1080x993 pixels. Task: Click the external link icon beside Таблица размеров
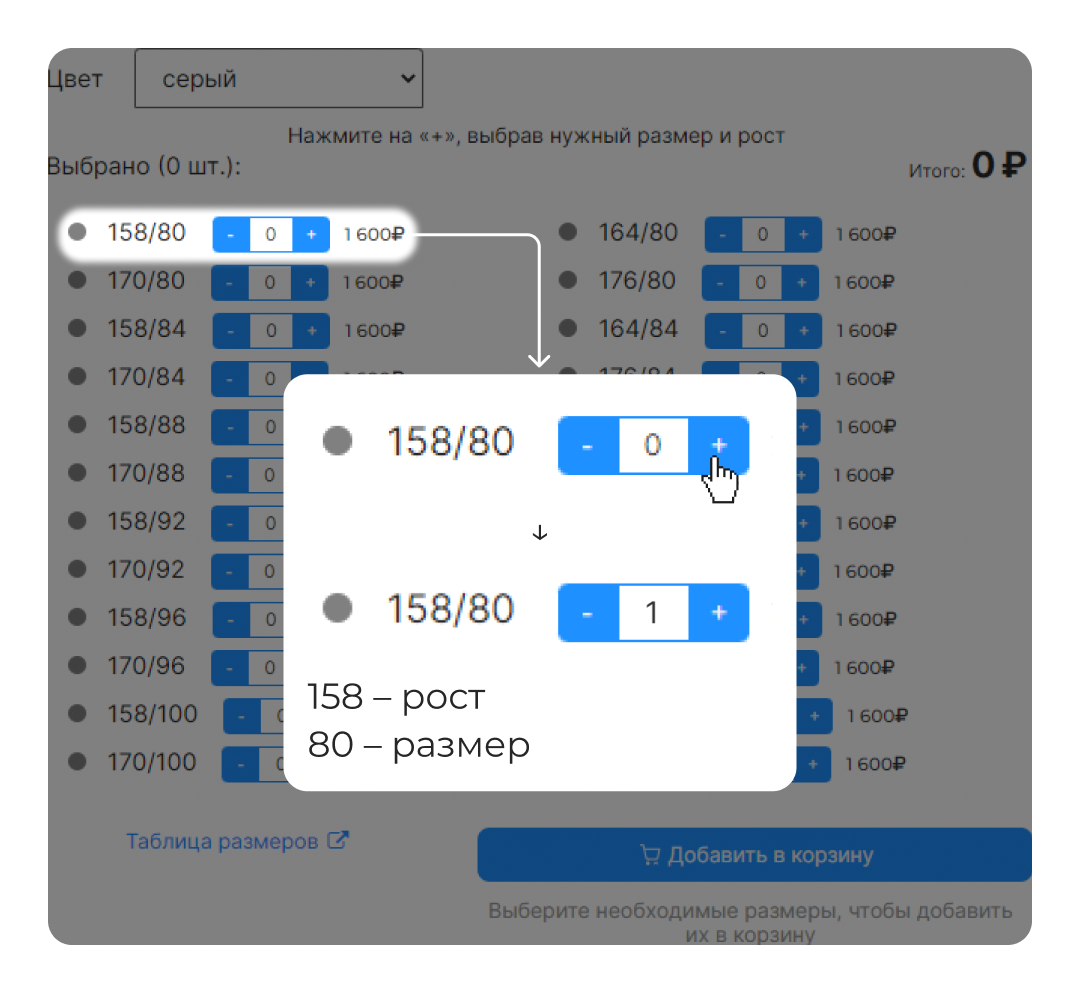339,841
